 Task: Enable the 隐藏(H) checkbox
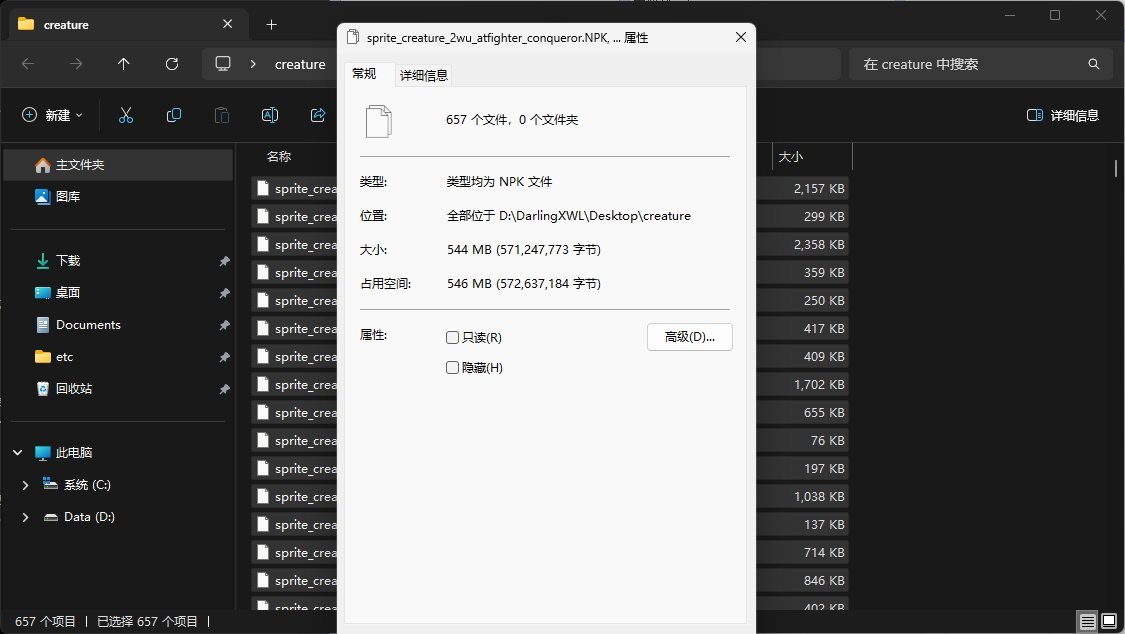[452, 367]
